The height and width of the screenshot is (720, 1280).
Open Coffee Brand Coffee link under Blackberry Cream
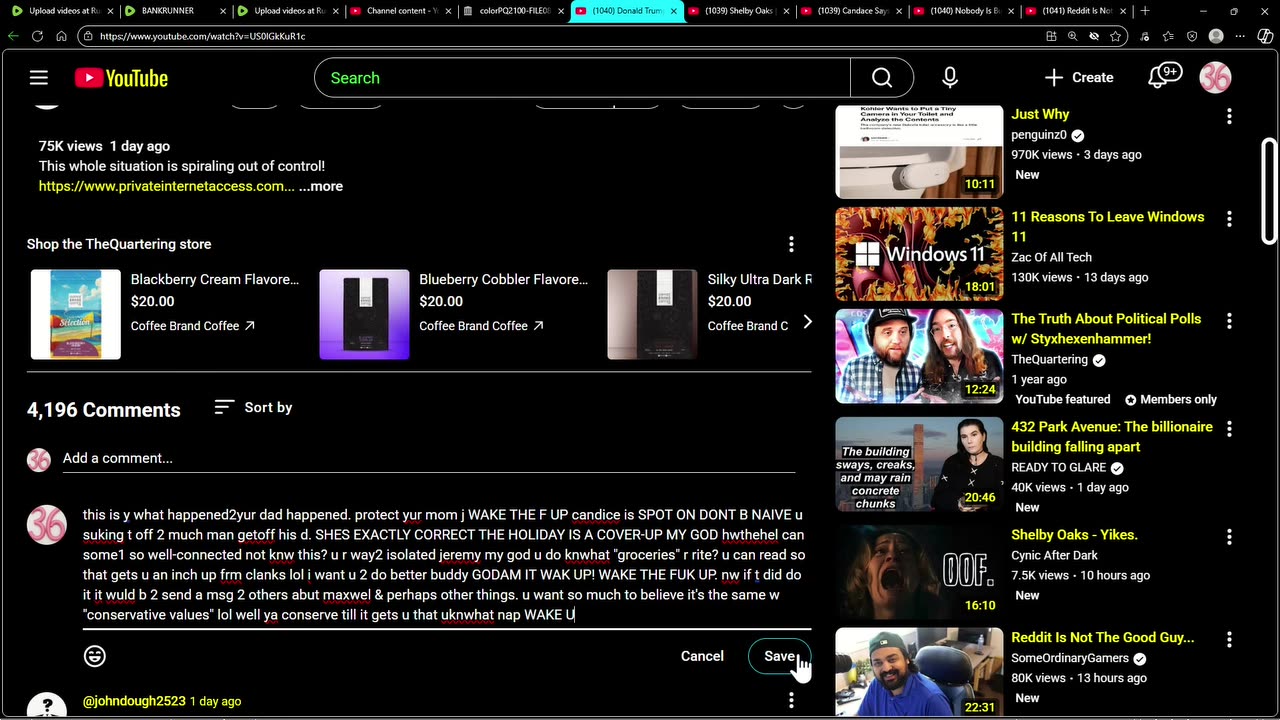[192, 325]
